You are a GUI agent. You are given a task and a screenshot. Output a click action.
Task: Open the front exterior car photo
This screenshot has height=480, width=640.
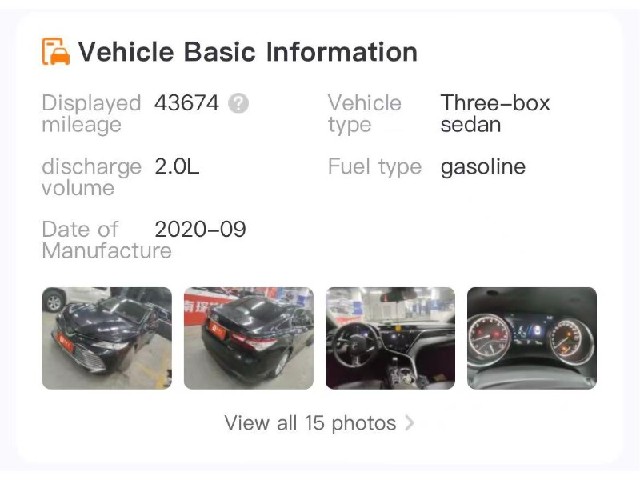[x=107, y=338]
